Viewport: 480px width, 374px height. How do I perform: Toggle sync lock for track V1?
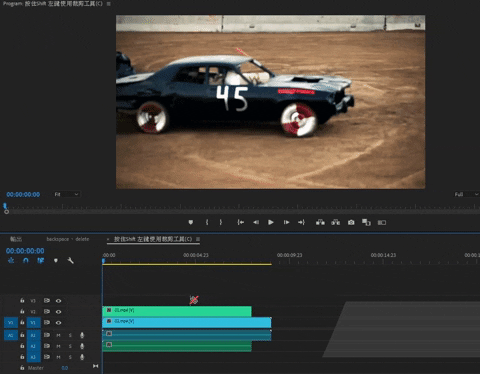tap(47, 322)
